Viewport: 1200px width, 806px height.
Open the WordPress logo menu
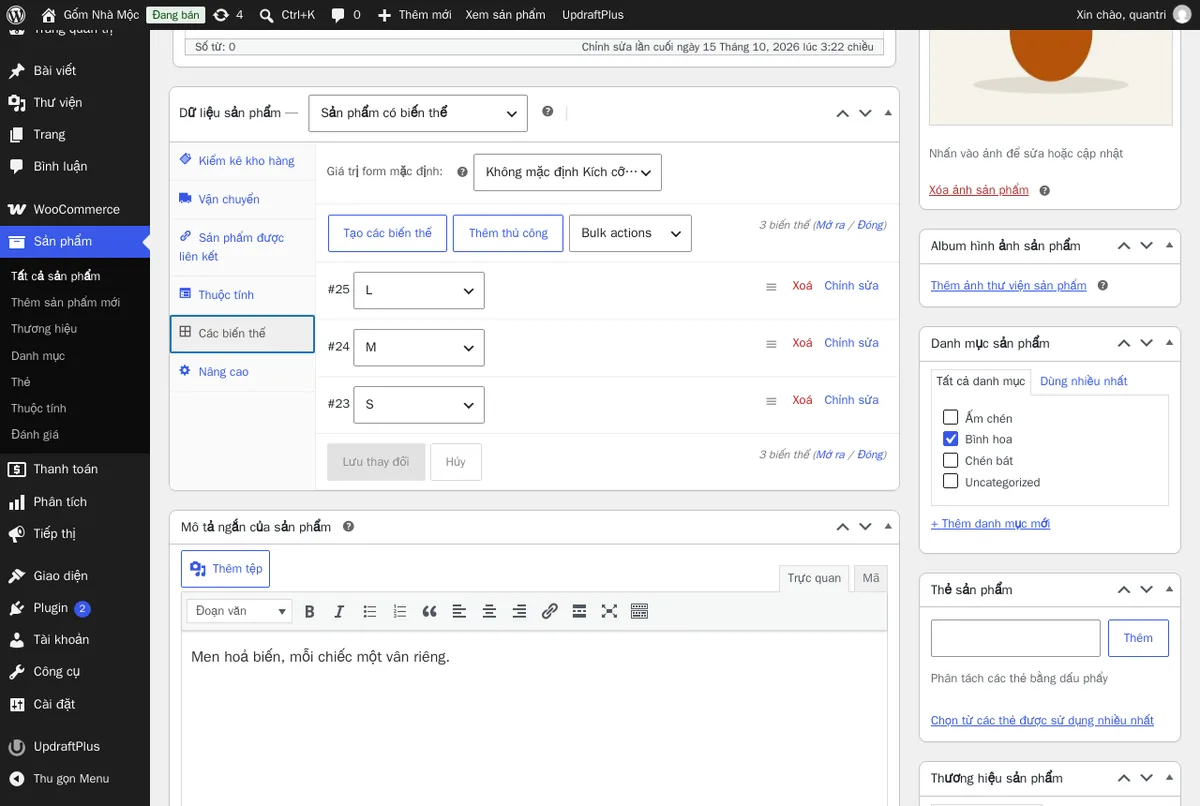coord(15,15)
